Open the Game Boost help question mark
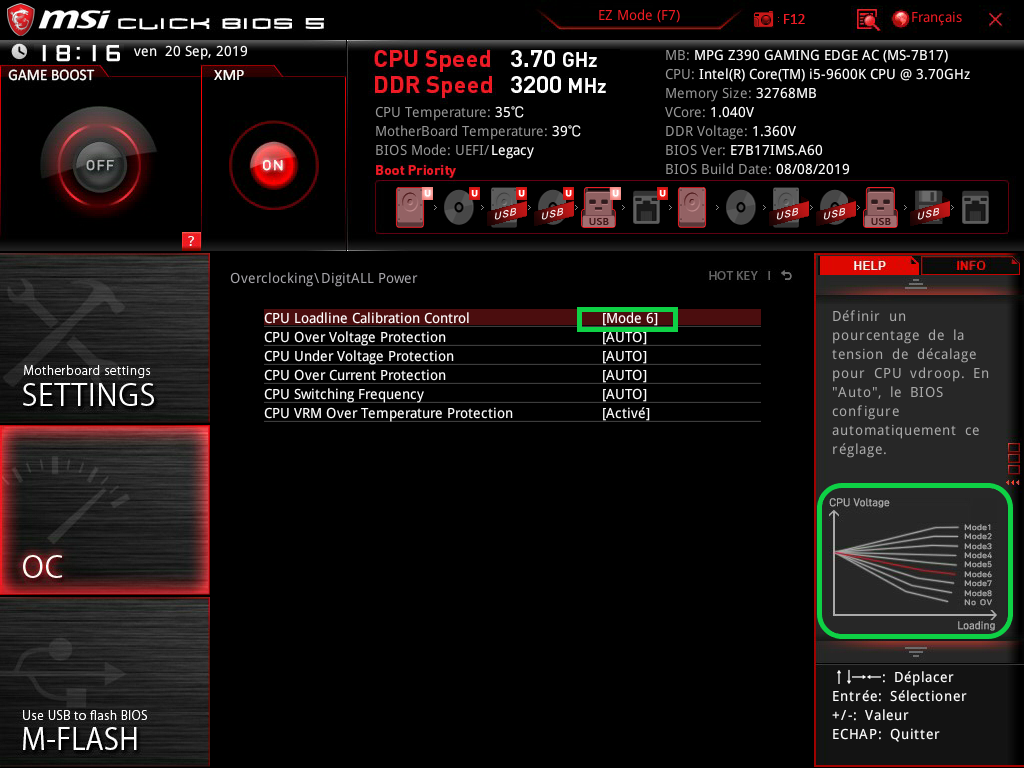The image size is (1024, 768). tap(191, 240)
